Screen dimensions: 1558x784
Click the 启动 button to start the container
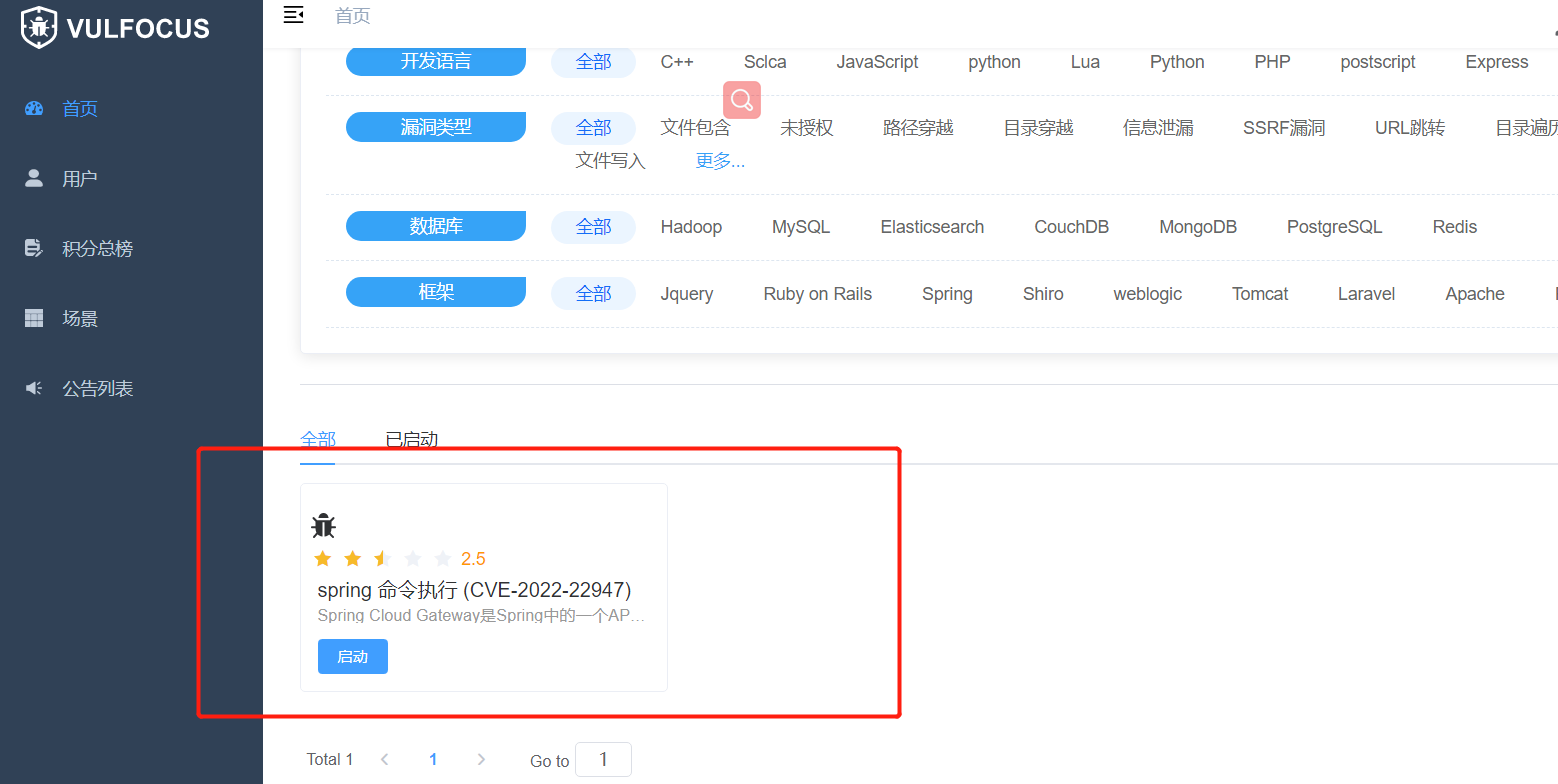[352, 656]
